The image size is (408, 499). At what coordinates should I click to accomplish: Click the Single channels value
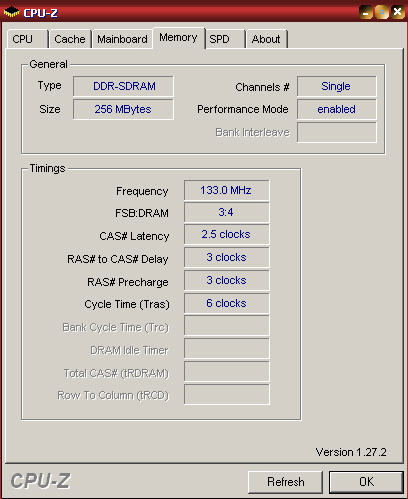click(x=337, y=86)
